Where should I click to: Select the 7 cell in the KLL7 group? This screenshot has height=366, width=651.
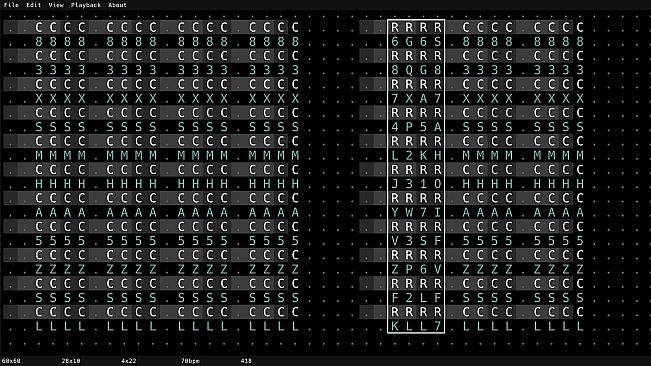pos(438,326)
